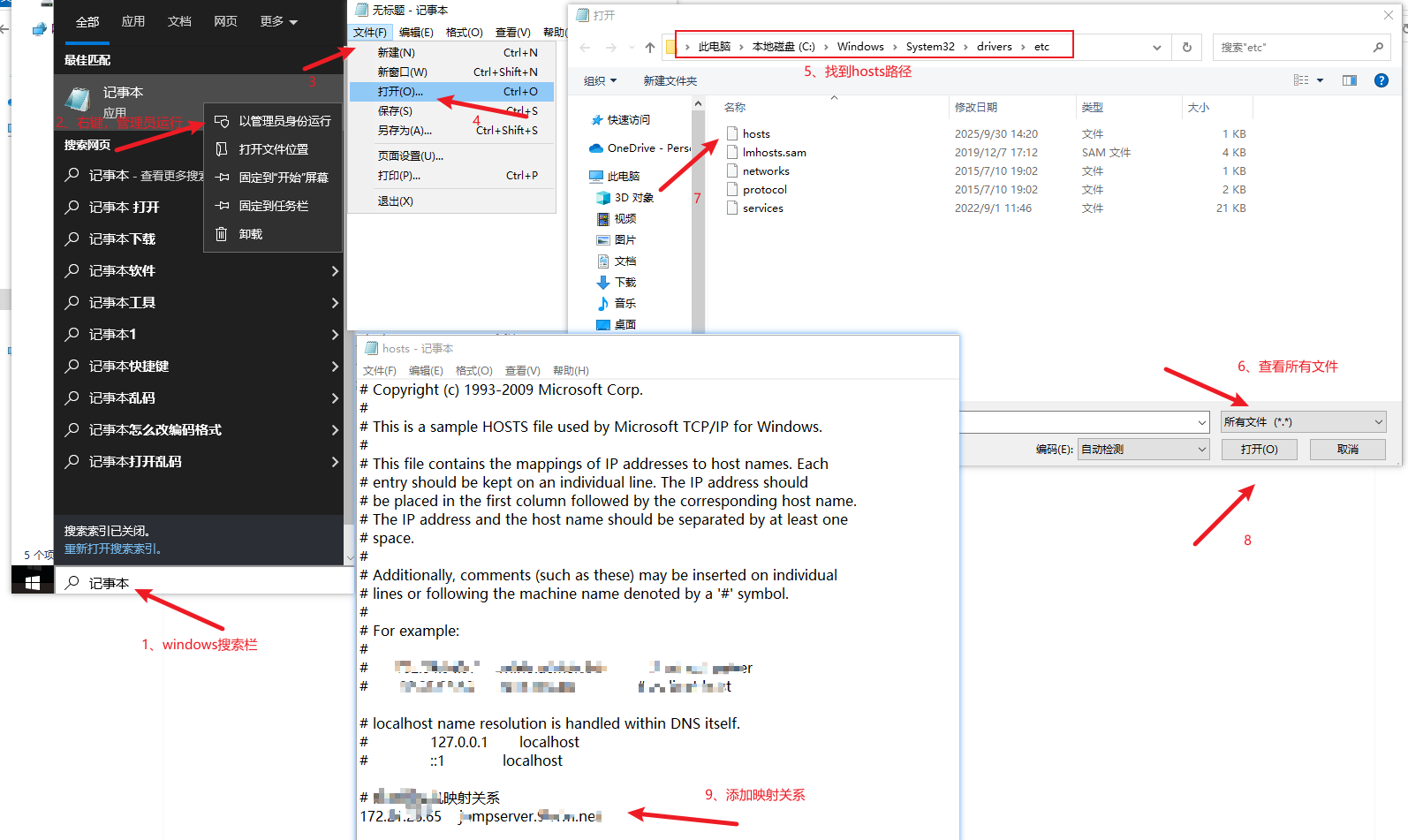Click the 新建文件夹 button
This screenshot has height=840, width=1408.
670,80
